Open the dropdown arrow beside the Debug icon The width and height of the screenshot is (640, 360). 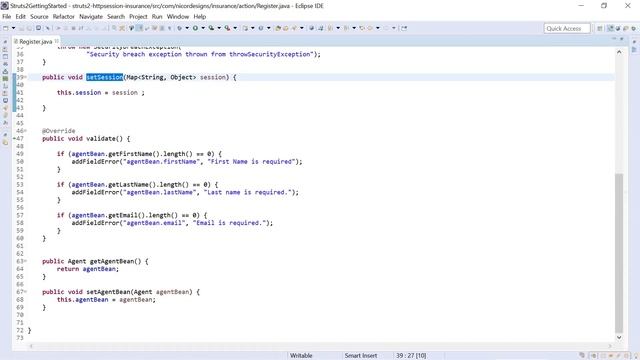187,28
